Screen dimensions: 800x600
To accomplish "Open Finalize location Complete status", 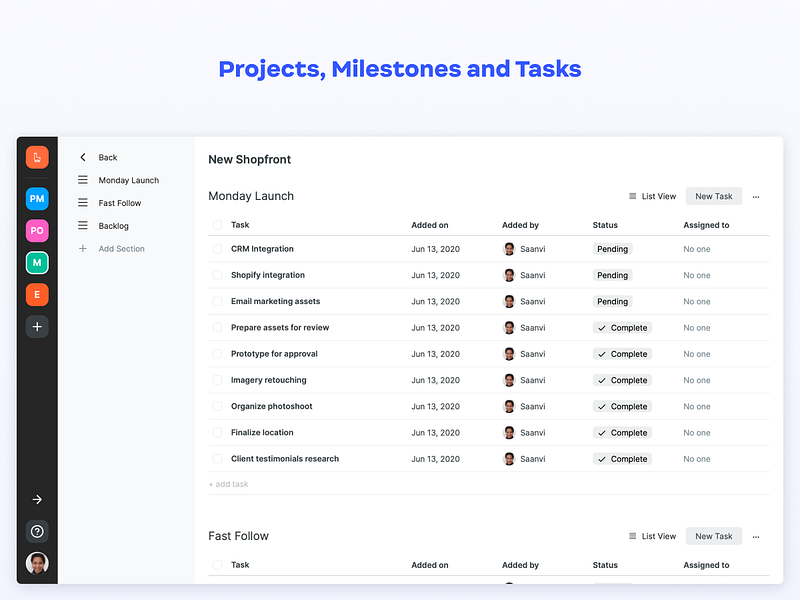I will click(x=622, y=433).
